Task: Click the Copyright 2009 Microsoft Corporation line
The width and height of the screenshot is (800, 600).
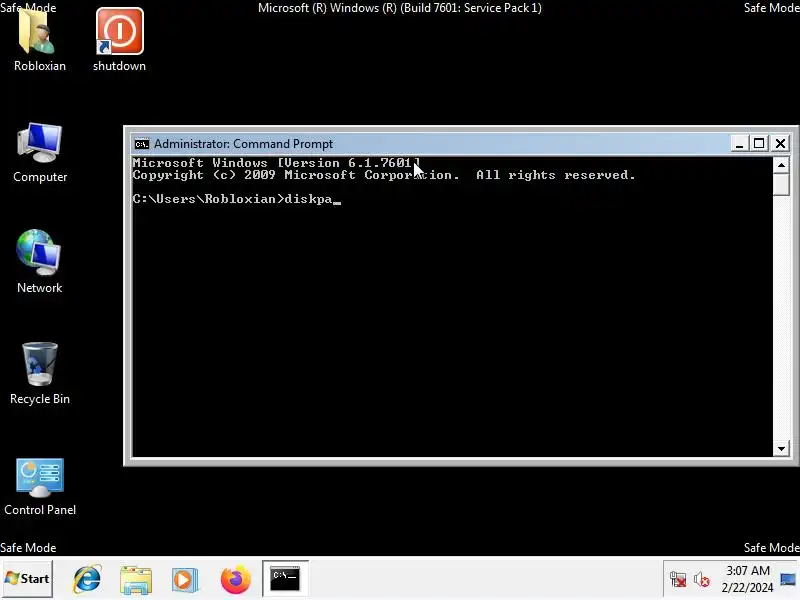Action: (384, 175)
